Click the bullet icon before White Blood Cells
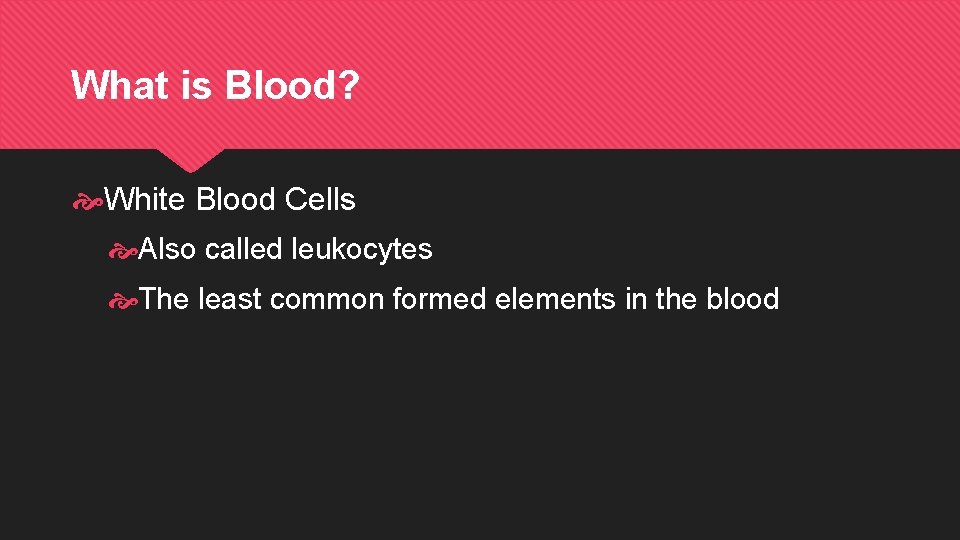 coord(87,201)
